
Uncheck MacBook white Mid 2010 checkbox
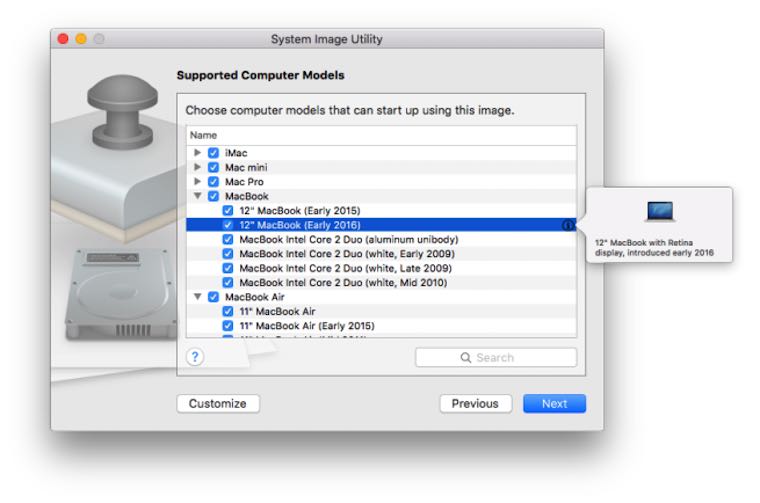point(228,283)
